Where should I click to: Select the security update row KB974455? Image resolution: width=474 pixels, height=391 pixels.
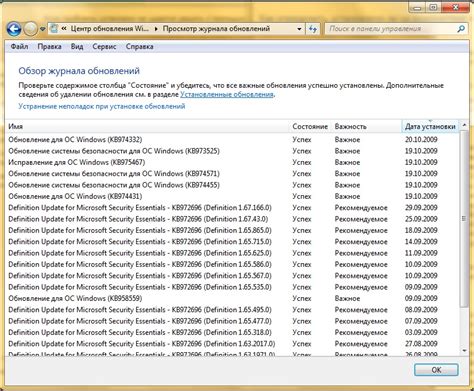(232, 185)
